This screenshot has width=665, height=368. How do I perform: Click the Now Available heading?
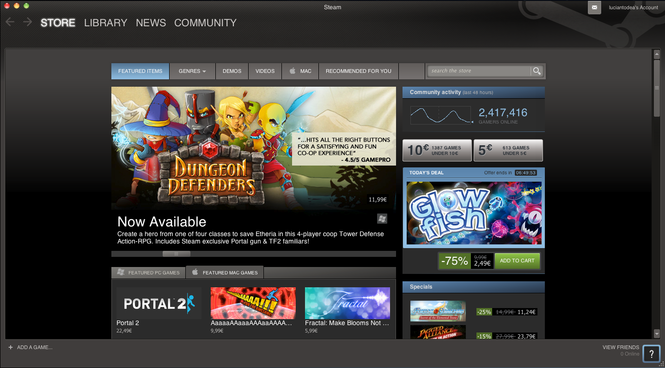click(x=162, y=222)
